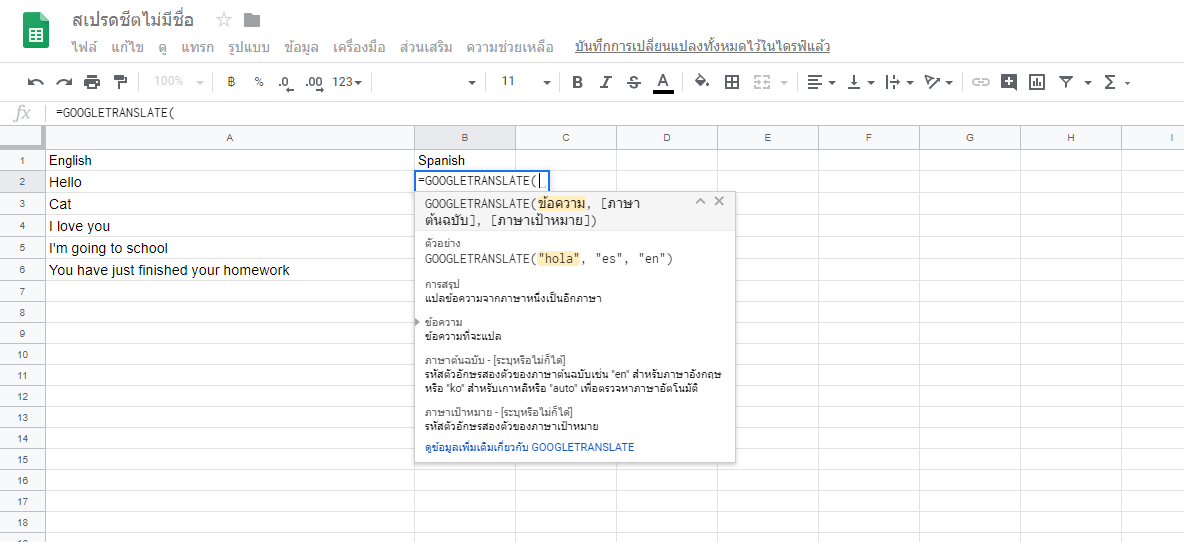
Task: Increase decimal places
Action: [314, 82]
